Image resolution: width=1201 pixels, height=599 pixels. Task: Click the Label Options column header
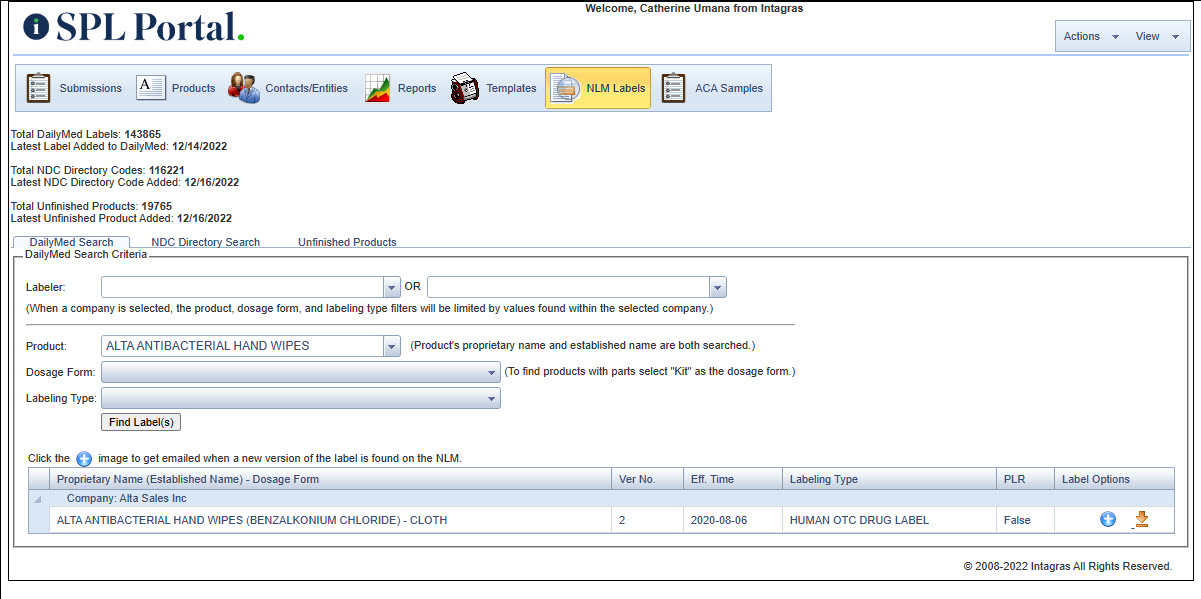[1114, 479]
